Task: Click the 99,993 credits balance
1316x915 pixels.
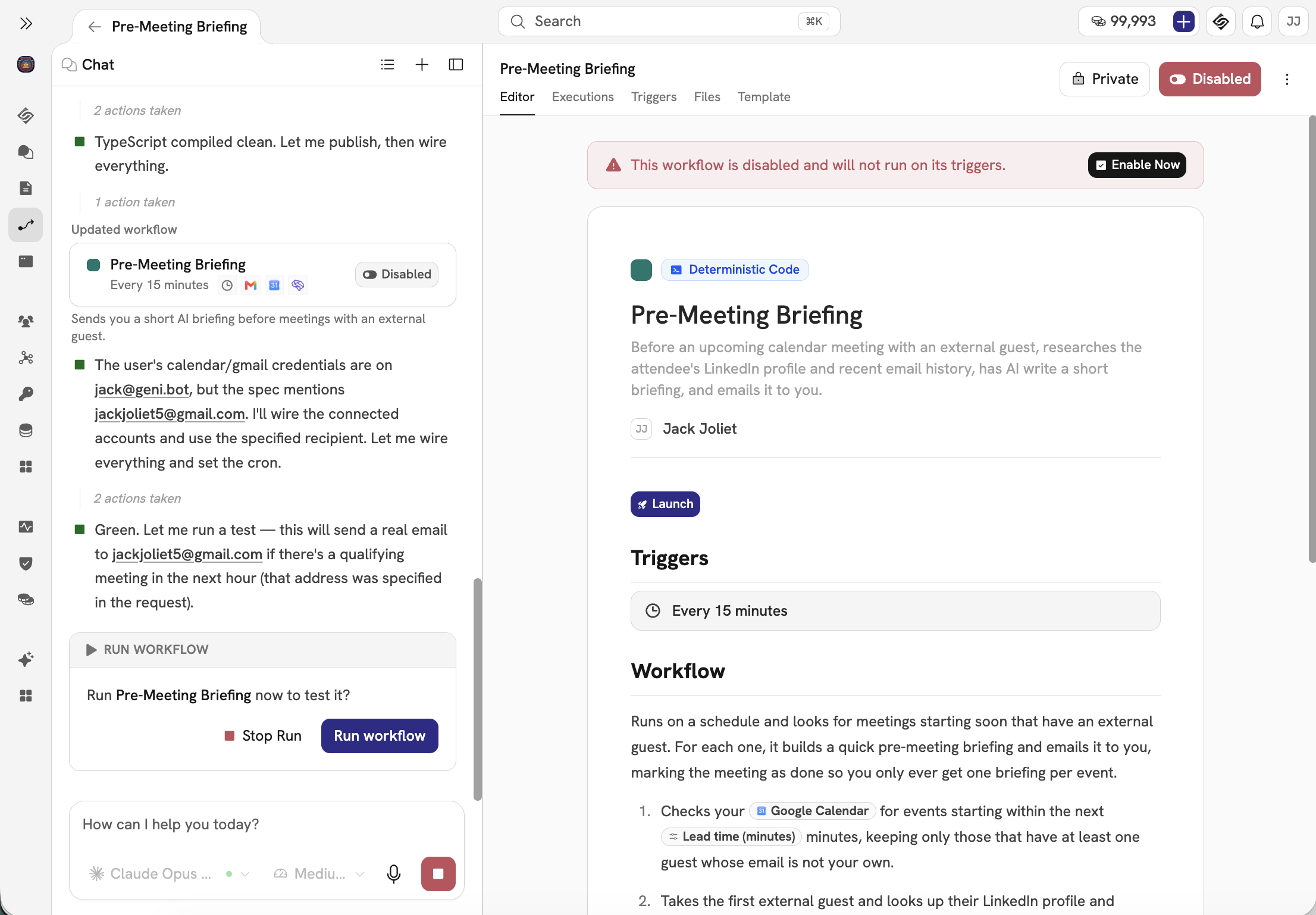Action: pyautogui.click(x=1124, y=22)
